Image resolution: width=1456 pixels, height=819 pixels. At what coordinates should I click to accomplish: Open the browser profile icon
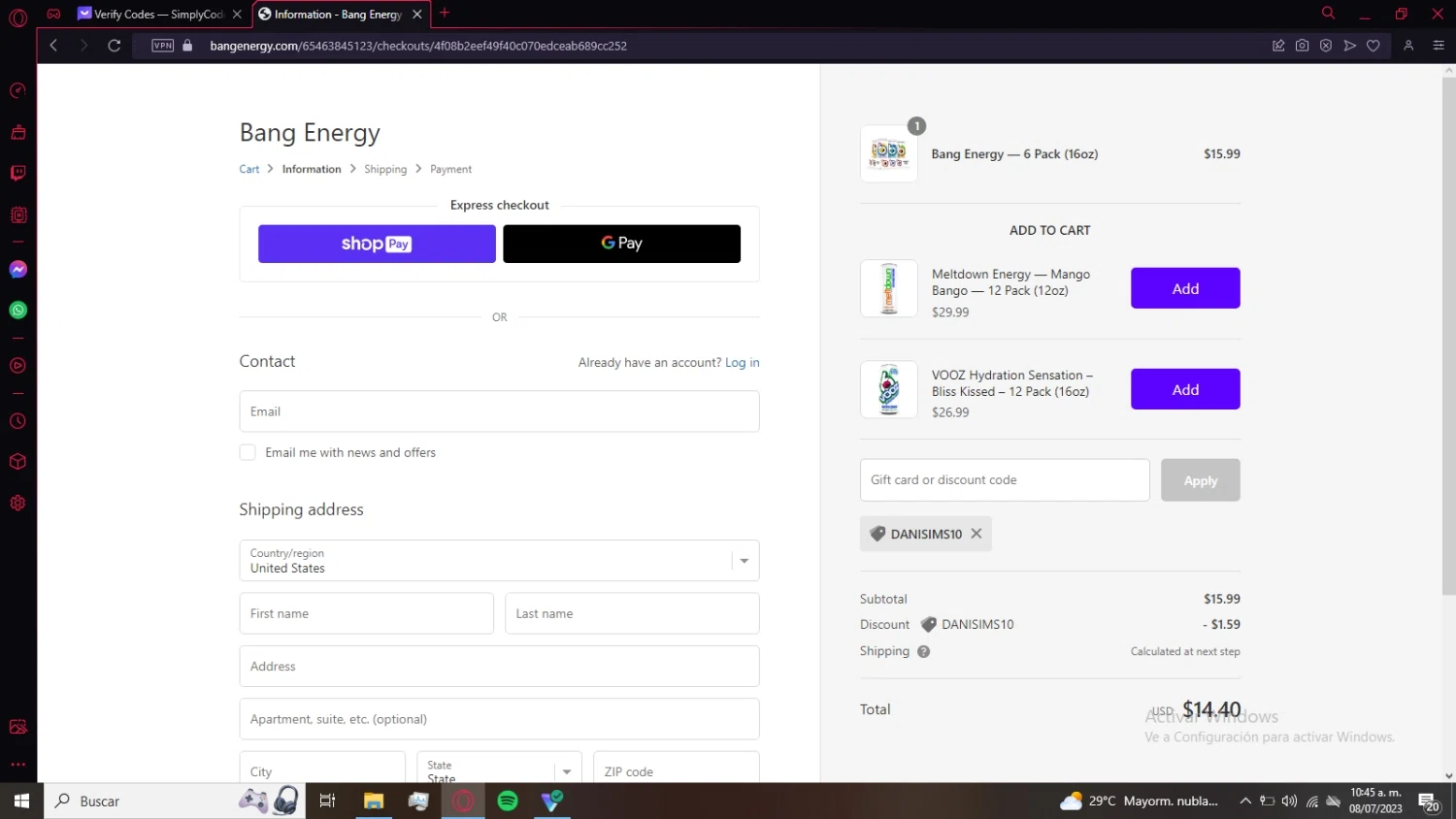point(1408,46)
